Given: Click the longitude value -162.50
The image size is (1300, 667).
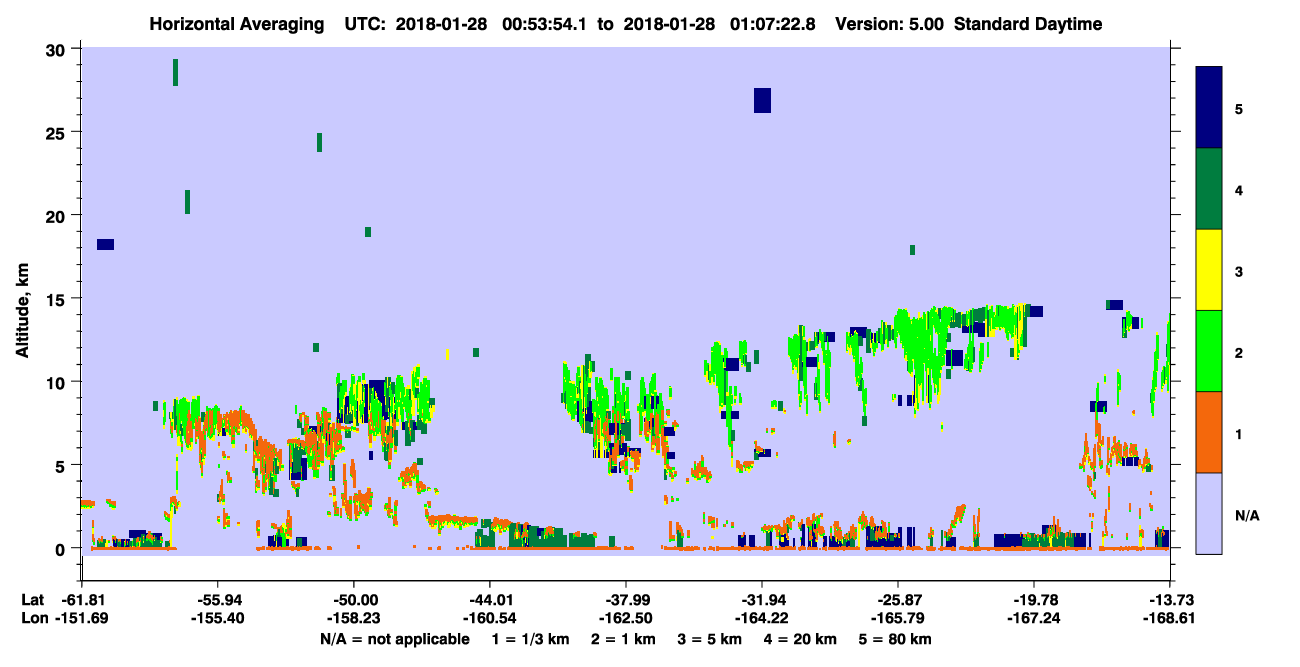Looking at the screenshot, I should (625, 619).
